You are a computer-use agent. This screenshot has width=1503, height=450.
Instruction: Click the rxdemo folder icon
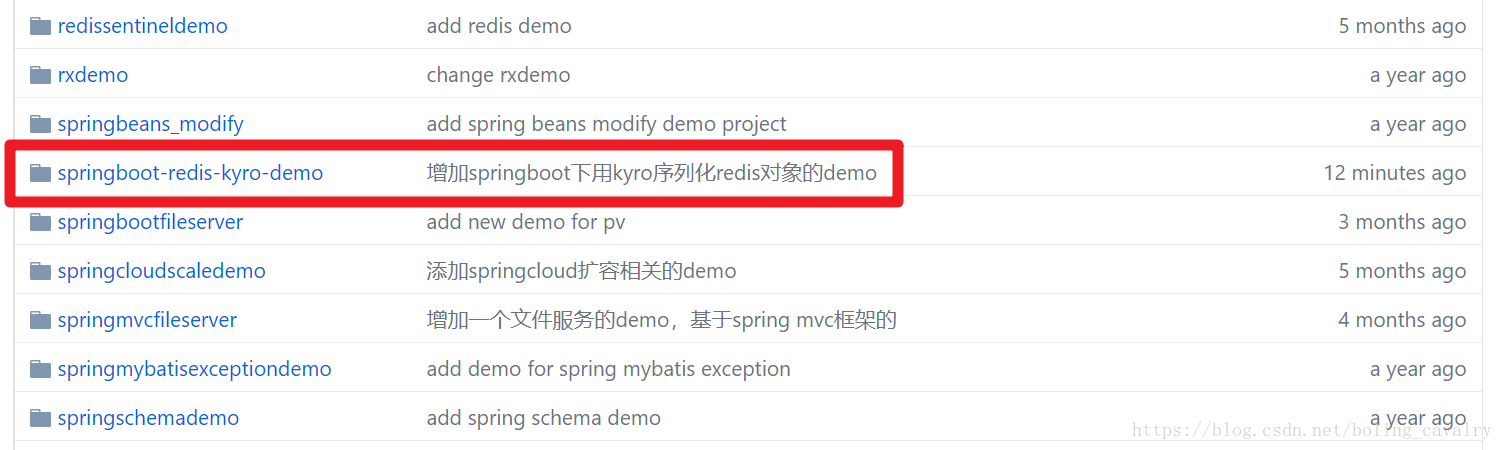(x=40, y=75)
